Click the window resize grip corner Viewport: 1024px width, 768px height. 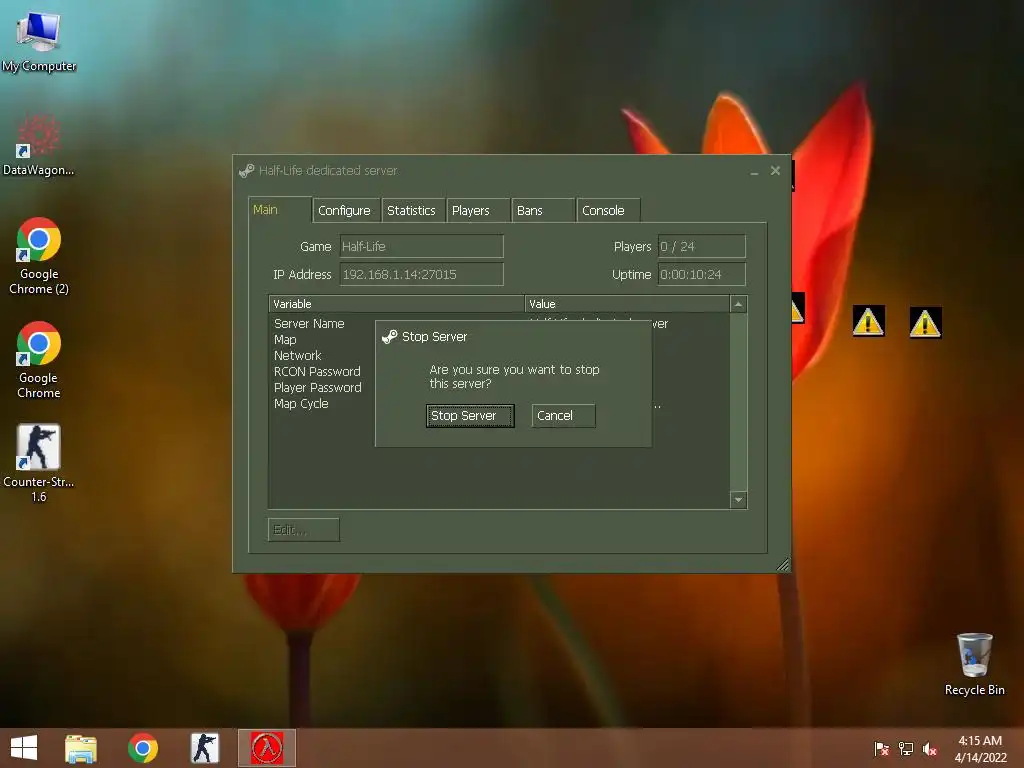[x=783, y=565]
